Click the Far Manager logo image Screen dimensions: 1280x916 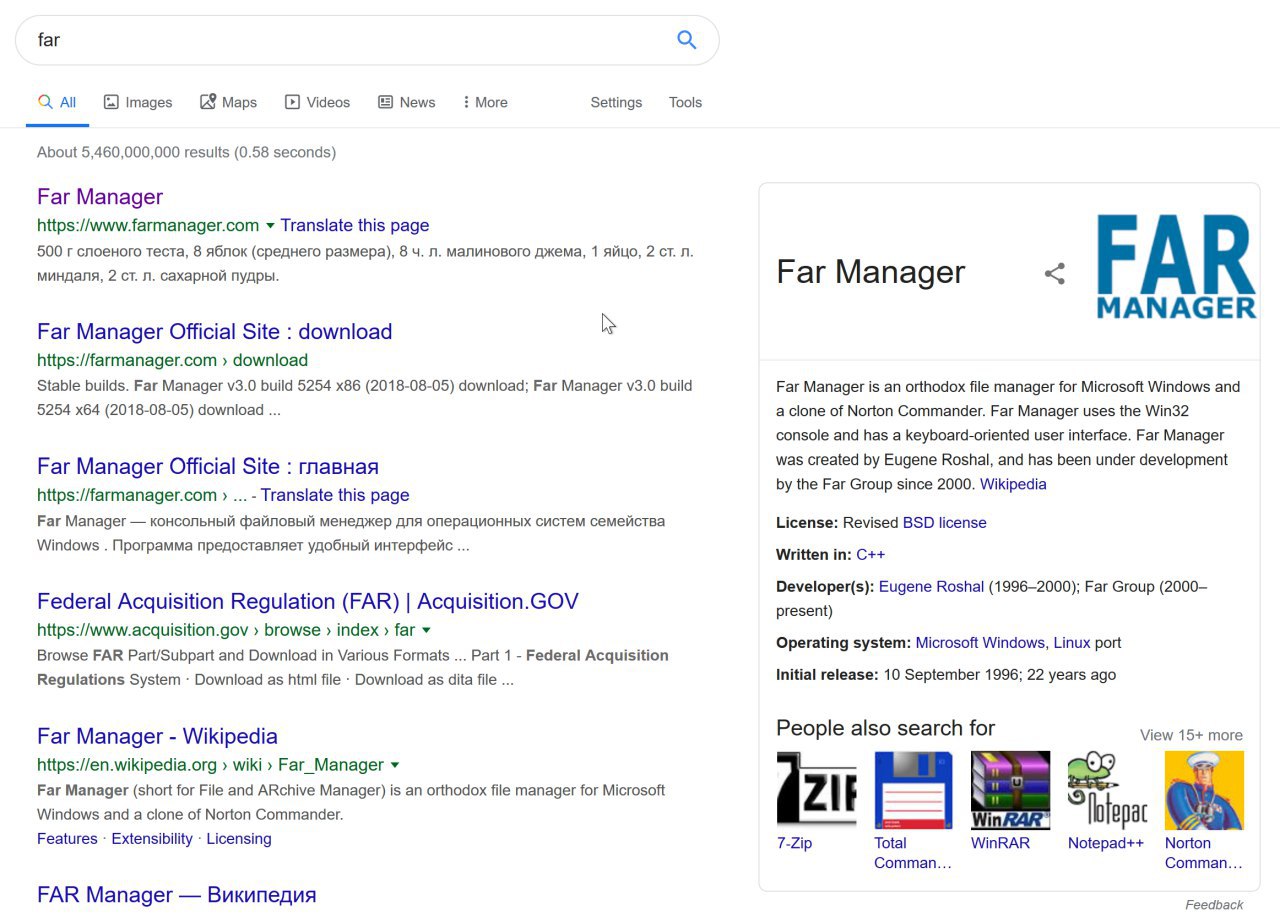(x=1176, y=267)
